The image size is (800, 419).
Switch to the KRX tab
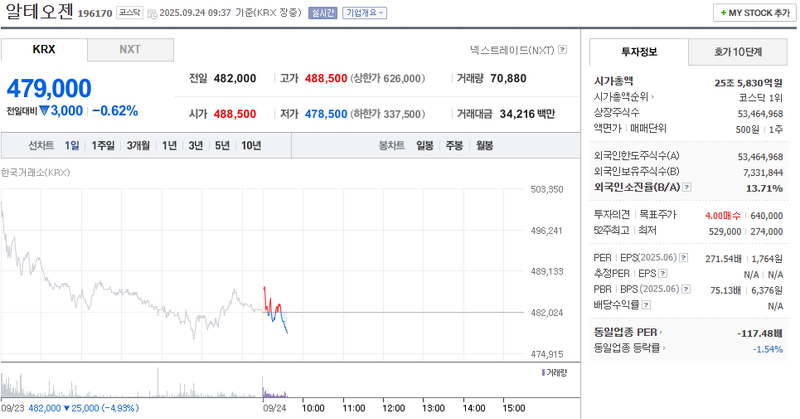(44, 50)
